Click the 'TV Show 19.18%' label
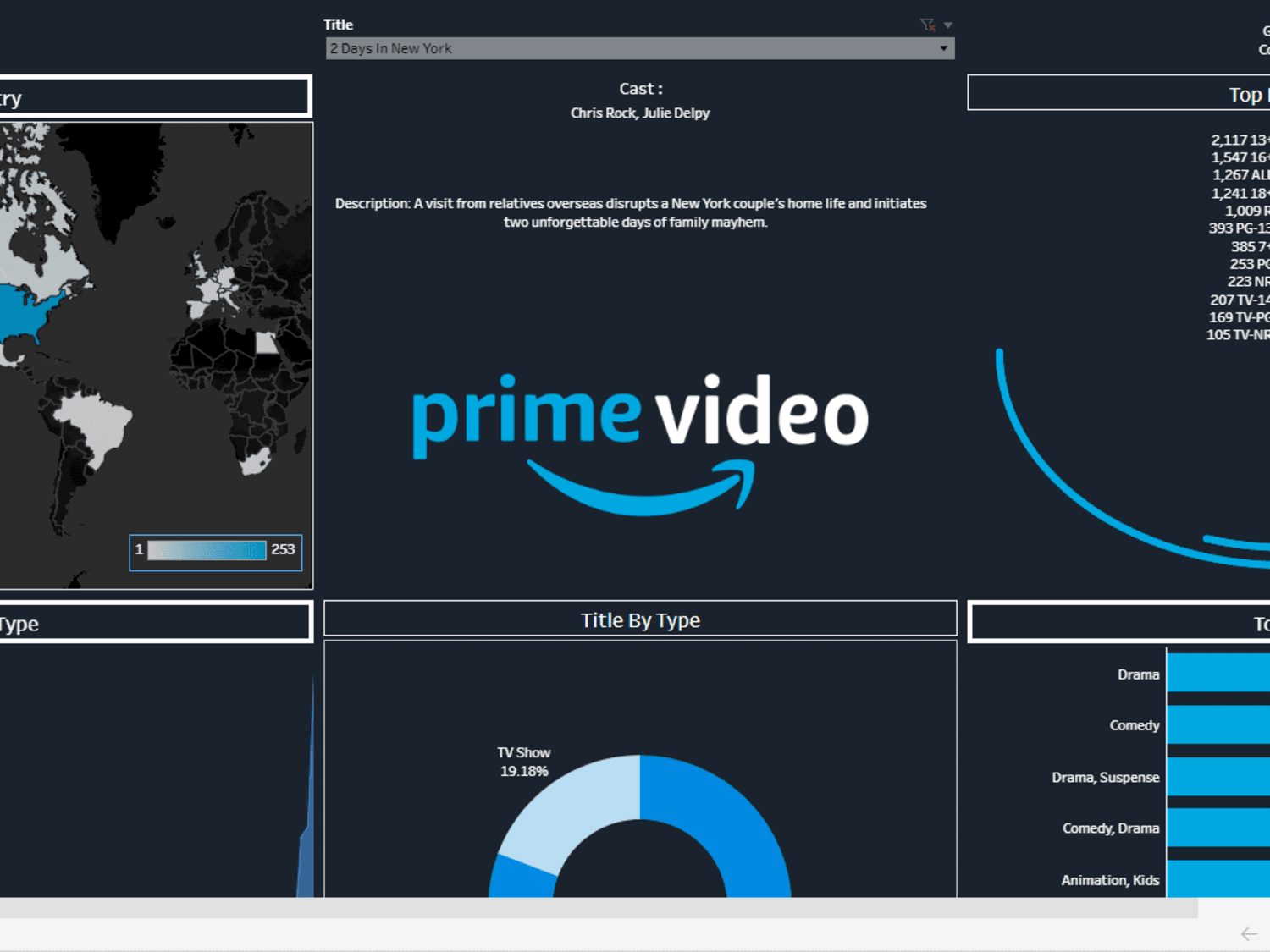The image size is (1270, 952). (x=524, y=762)
